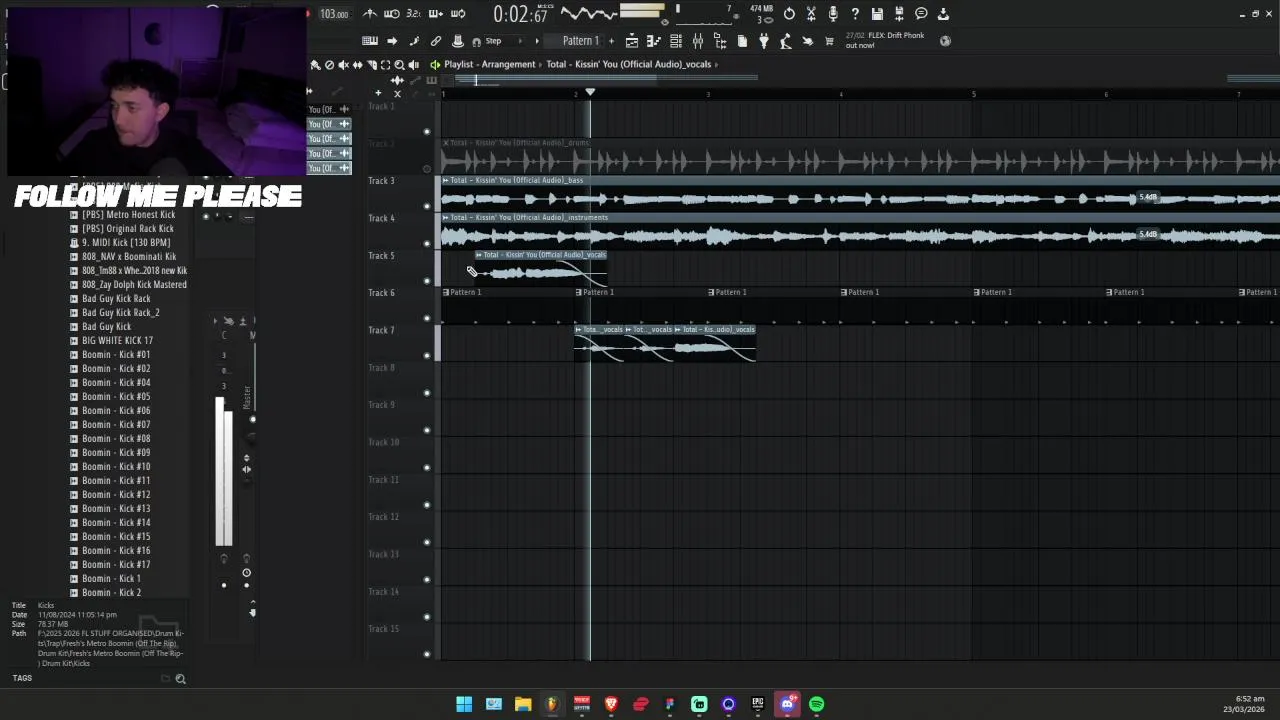The image size is (1280, 720).
Task: Mute Track 5 with its green dot
Action: click(x=427, y=281)
